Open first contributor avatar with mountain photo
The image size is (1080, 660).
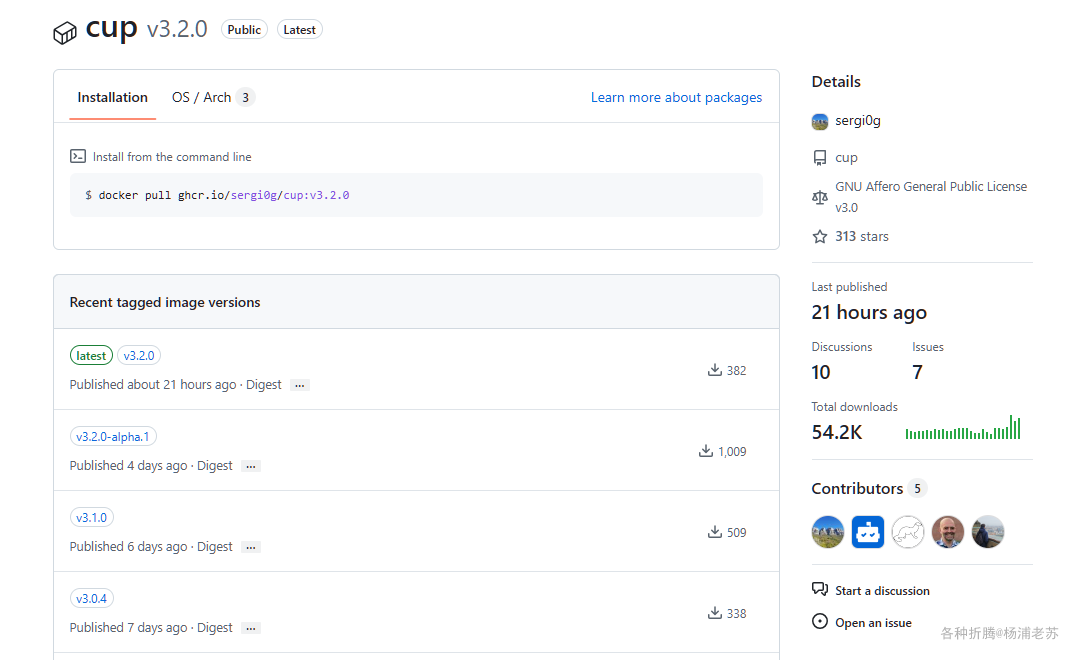(828, 532)
